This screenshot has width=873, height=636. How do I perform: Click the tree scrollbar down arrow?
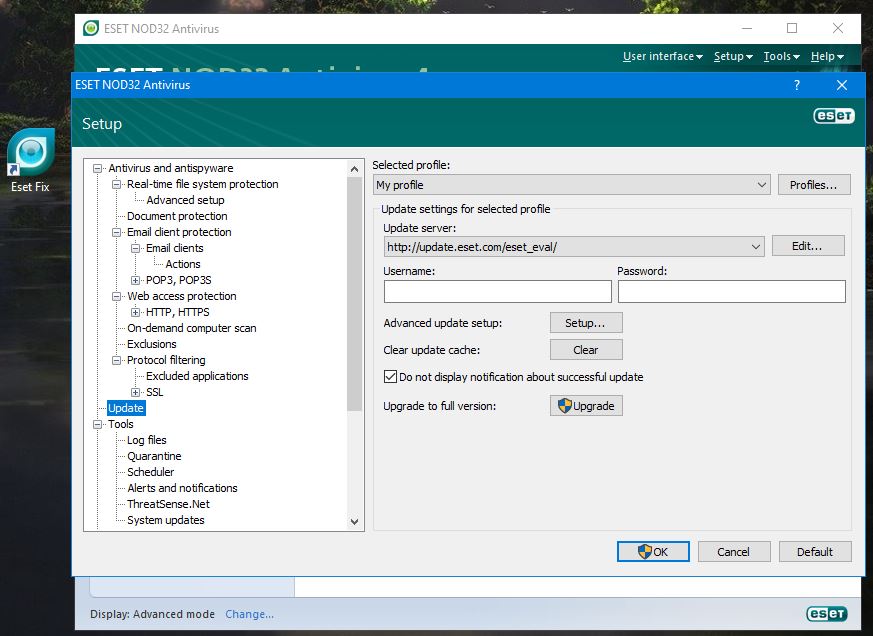pos(355,521)
